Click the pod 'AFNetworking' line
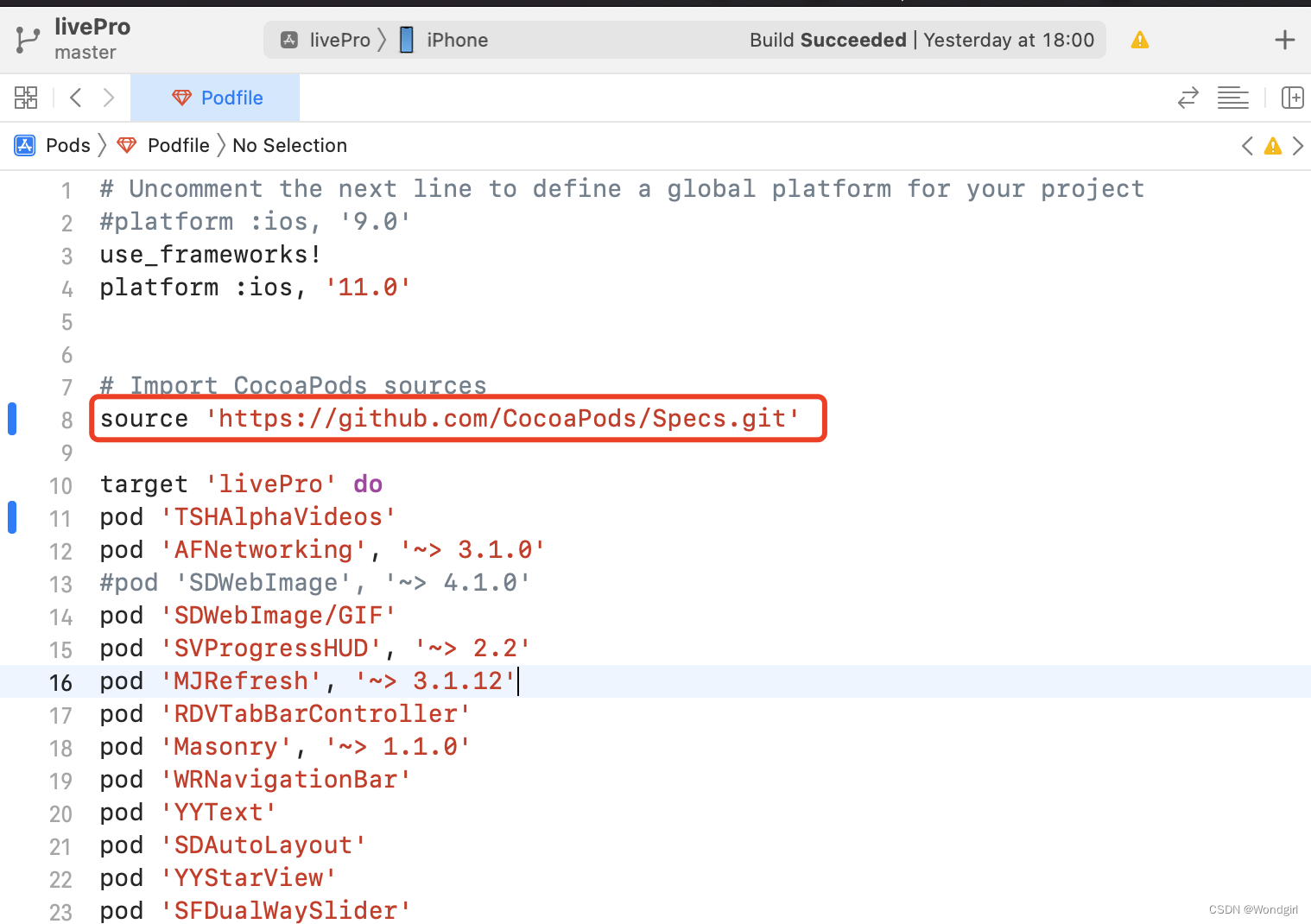This screenshot has width=1311, height=924. (x=322, y=549)
